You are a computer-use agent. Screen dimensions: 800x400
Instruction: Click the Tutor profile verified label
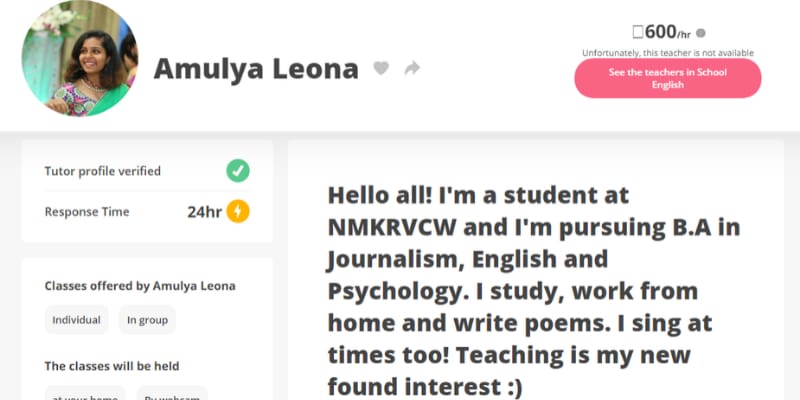[x=103, y=171]
